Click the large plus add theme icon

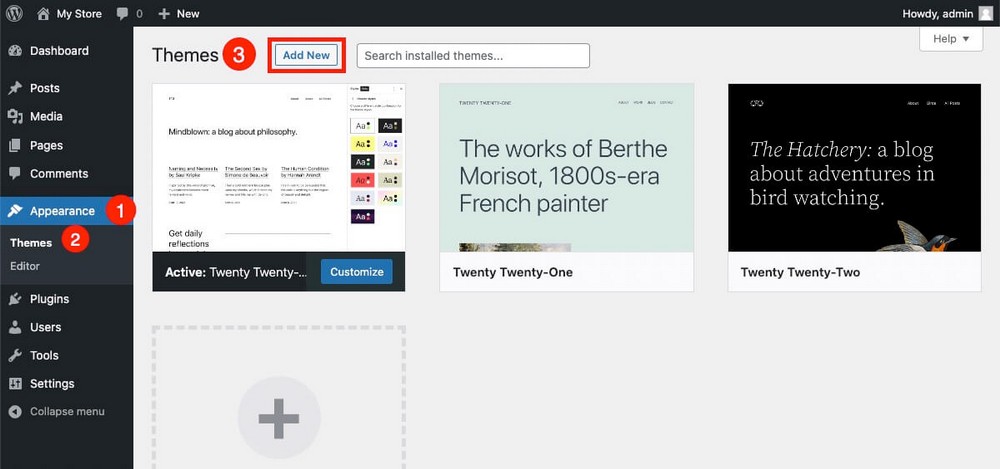coord(279,418)
